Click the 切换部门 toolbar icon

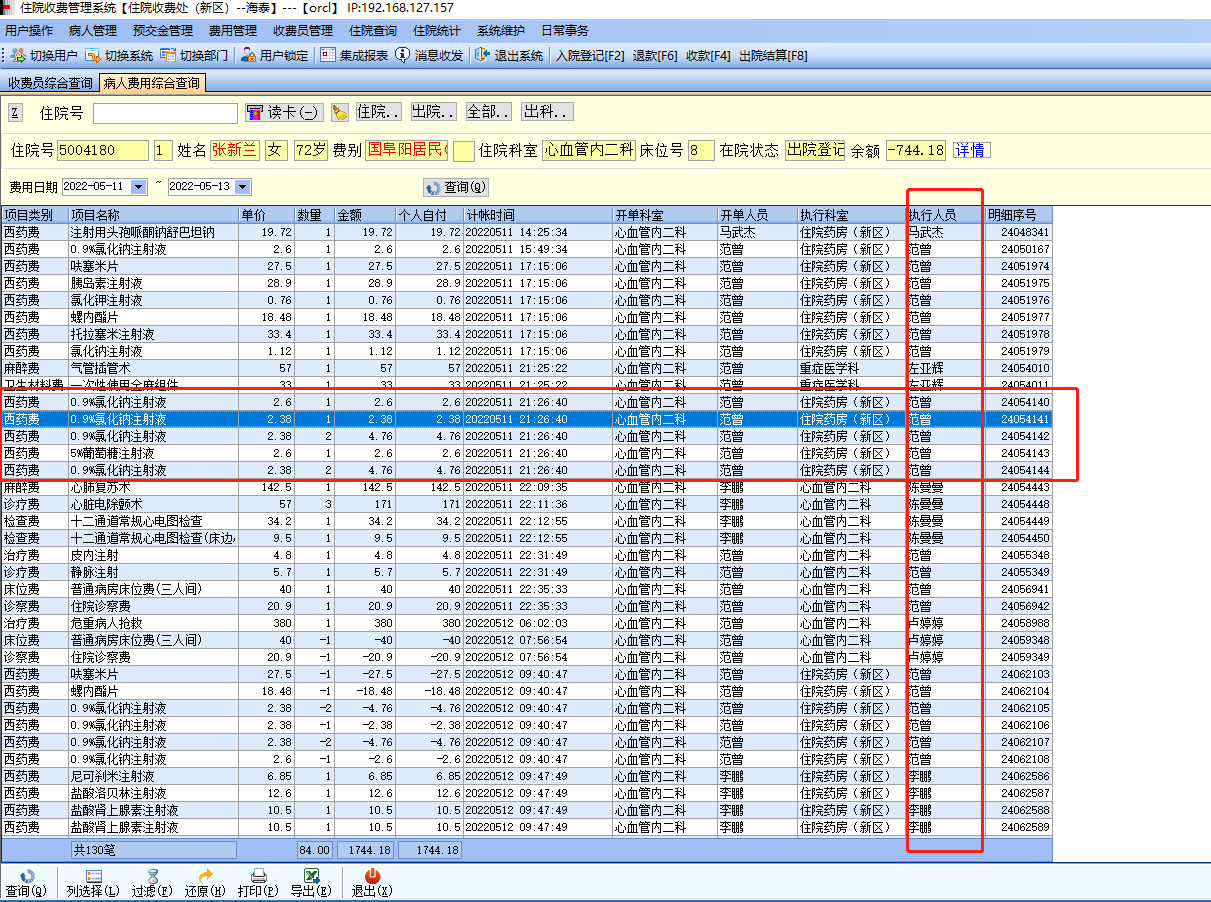coord(169,55)
